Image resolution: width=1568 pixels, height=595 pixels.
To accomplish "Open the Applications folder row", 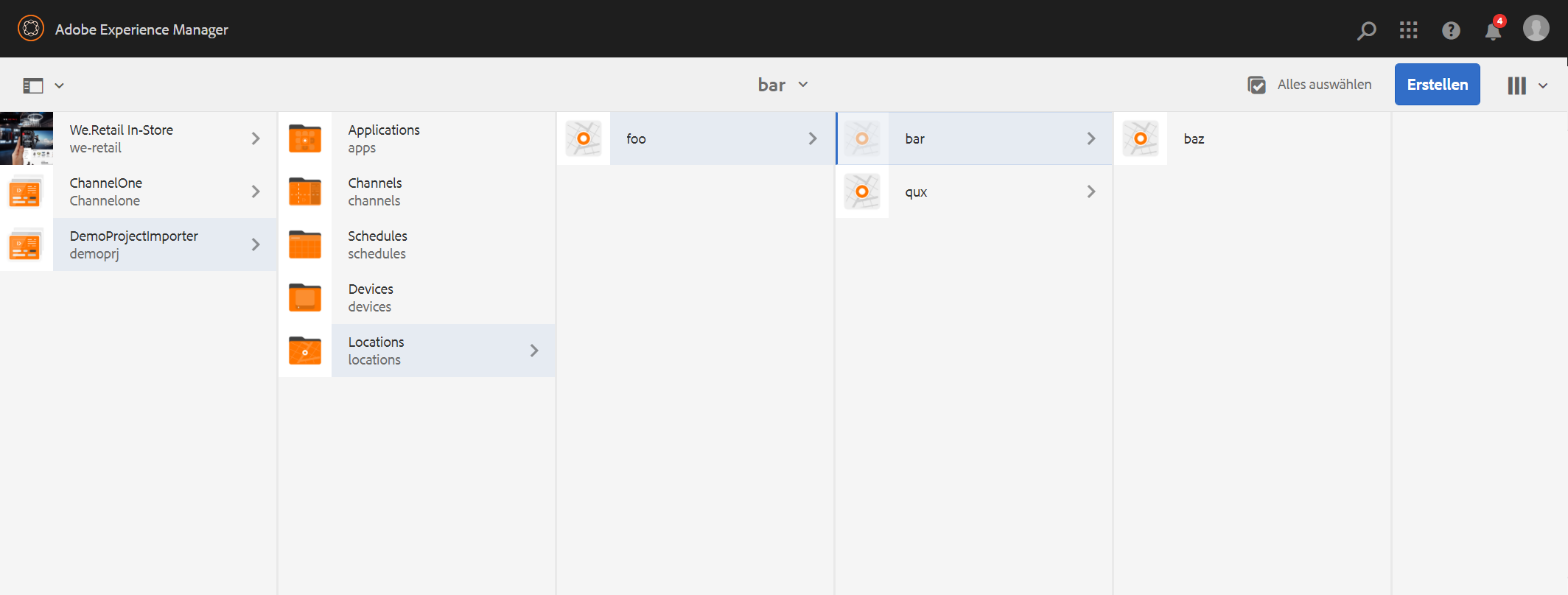I will (x=417, y=138).
